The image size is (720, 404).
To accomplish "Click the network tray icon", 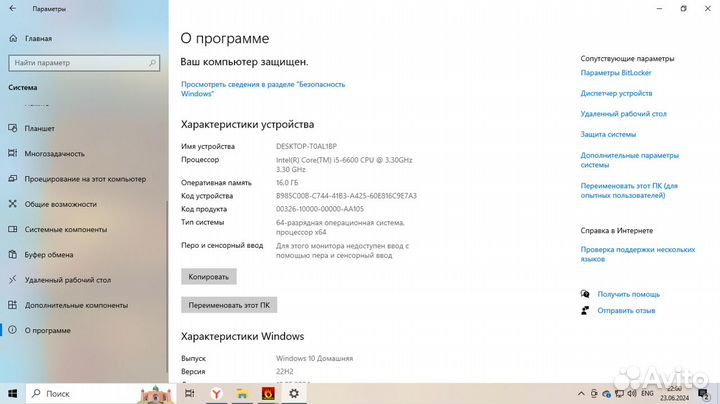I will pyautogui.click(x=619, y=393).
